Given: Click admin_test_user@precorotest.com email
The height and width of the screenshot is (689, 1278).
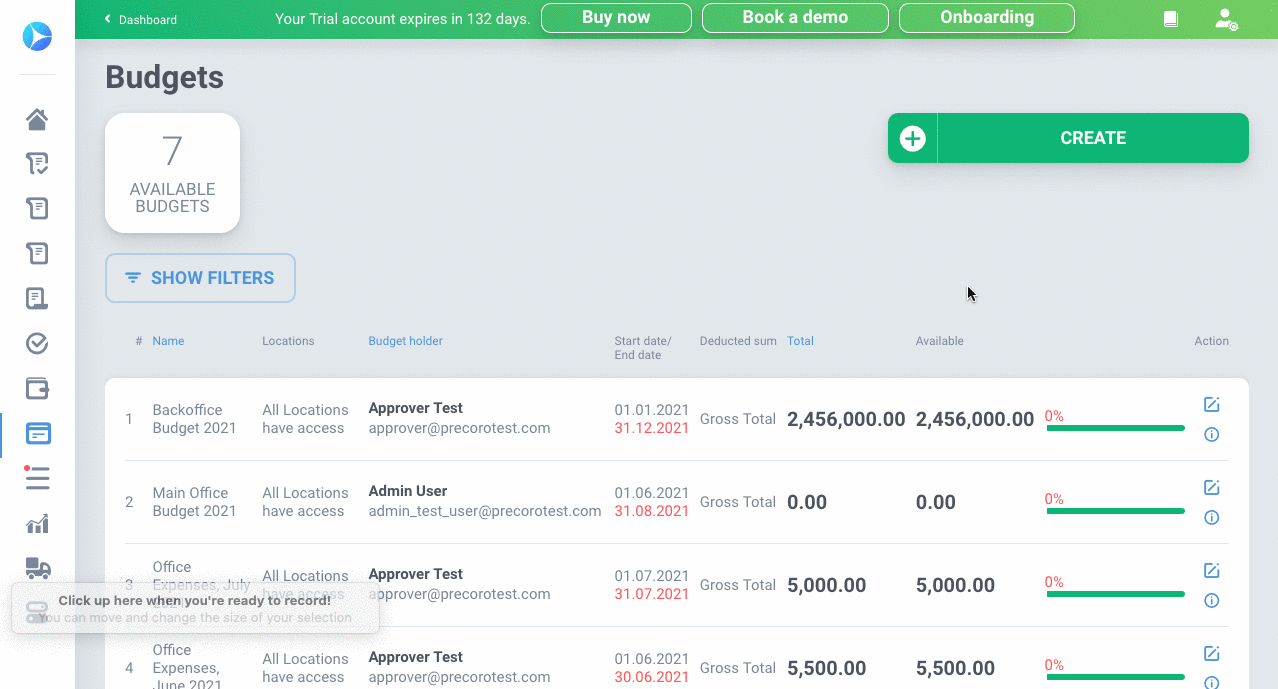Looking at the screenshot, I should (485, 511).
